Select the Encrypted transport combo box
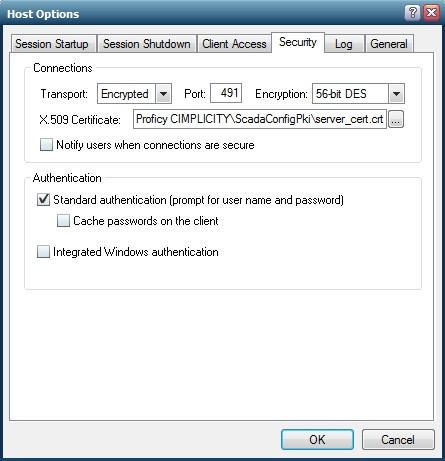 point(134,94)
